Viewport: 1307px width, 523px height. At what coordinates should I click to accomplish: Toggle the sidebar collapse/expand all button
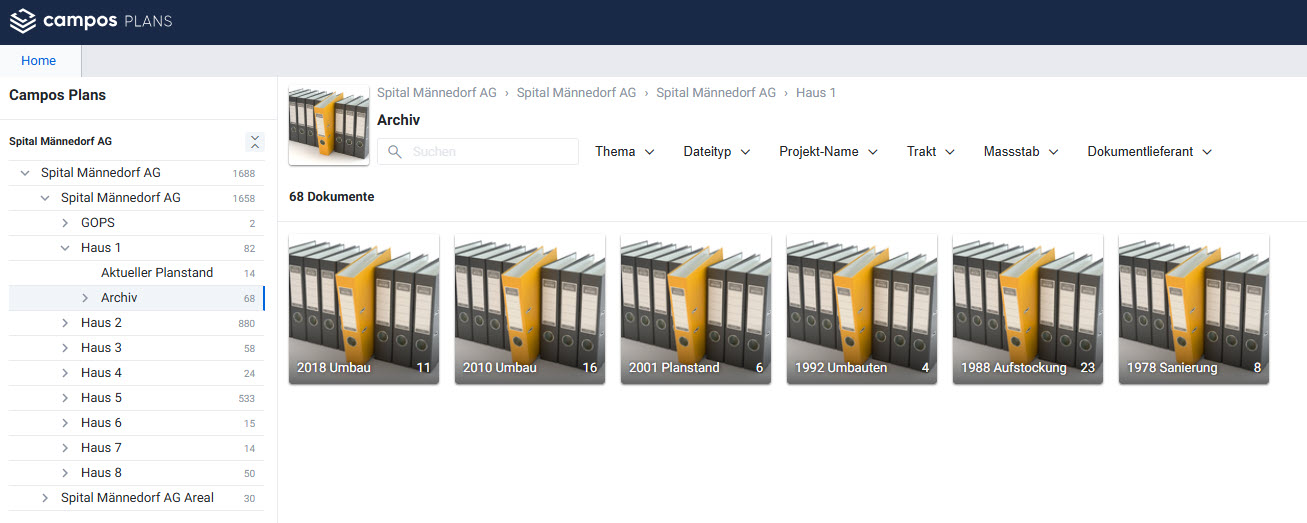[x=255, y=142]
